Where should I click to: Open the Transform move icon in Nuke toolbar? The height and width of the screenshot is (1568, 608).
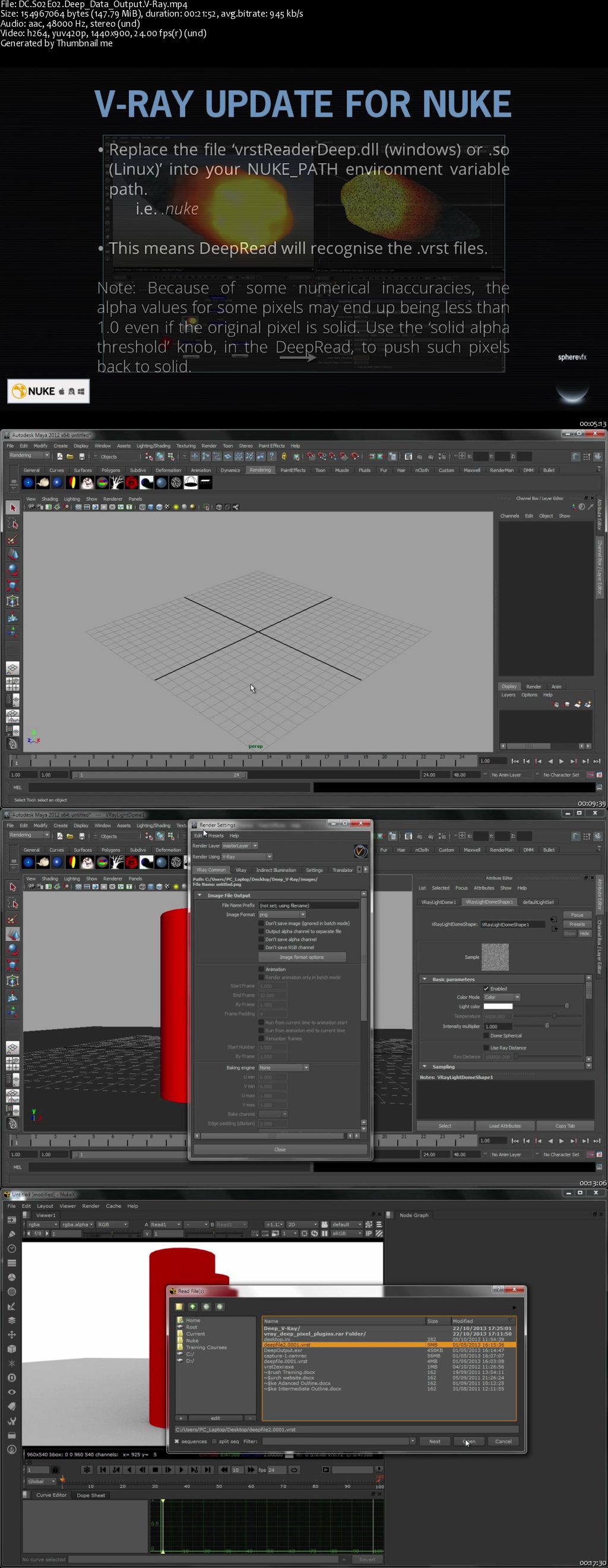[x=11, y=1335]
